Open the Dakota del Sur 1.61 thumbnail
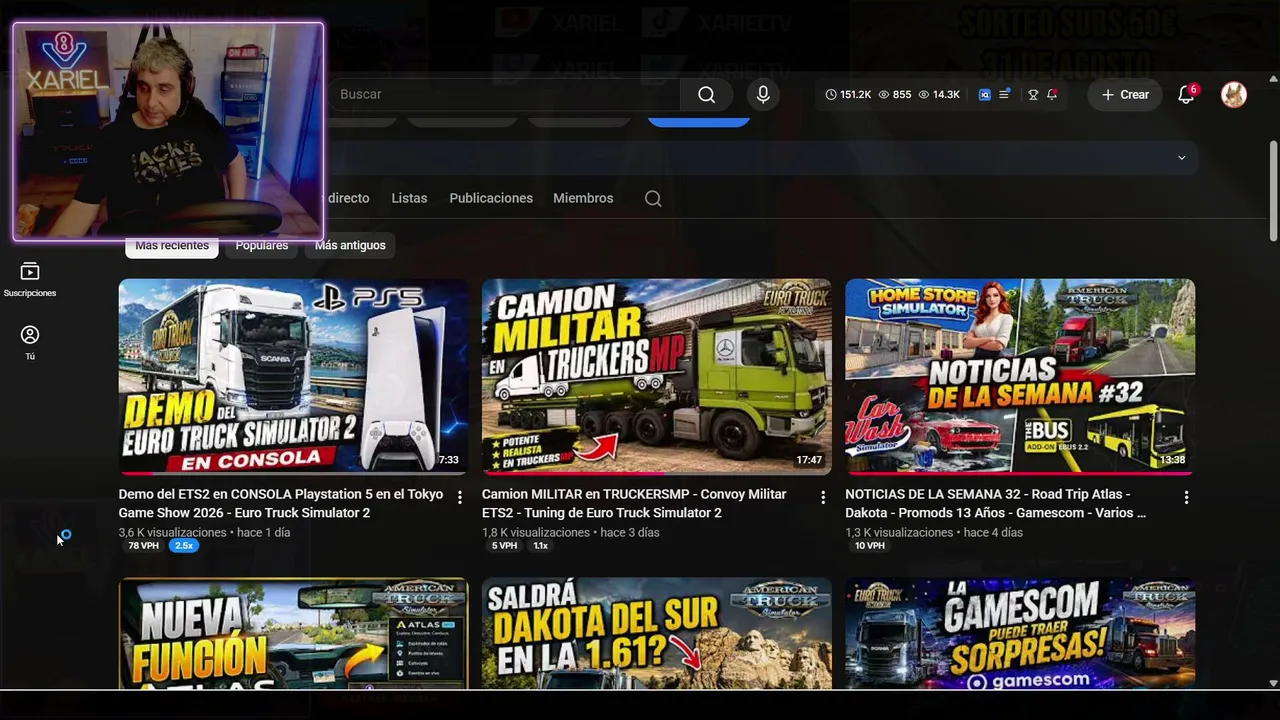Image resolution: width=1280 pixels, height=720 pixels. click(656, 634)
